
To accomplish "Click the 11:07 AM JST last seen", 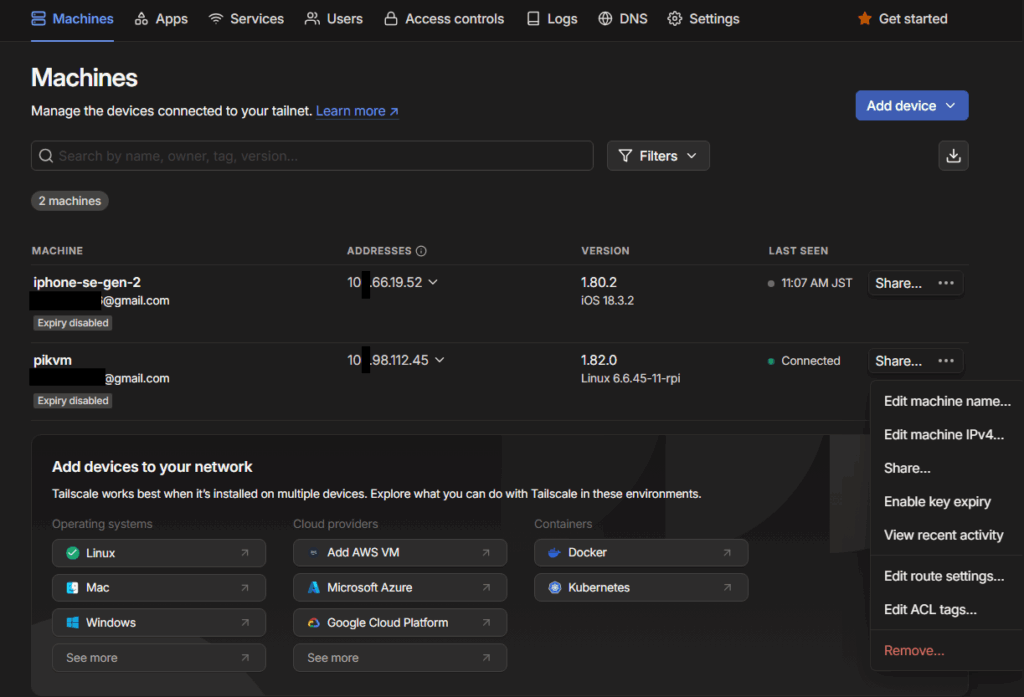I will 816,283.
